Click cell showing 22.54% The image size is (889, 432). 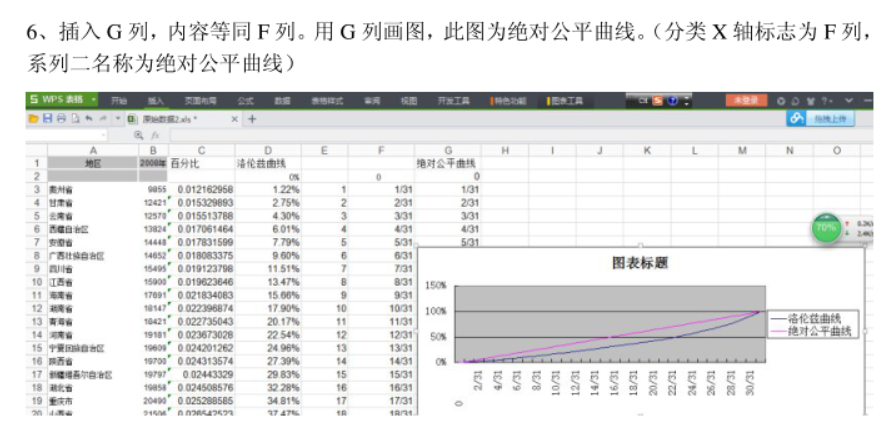[268, 334]
